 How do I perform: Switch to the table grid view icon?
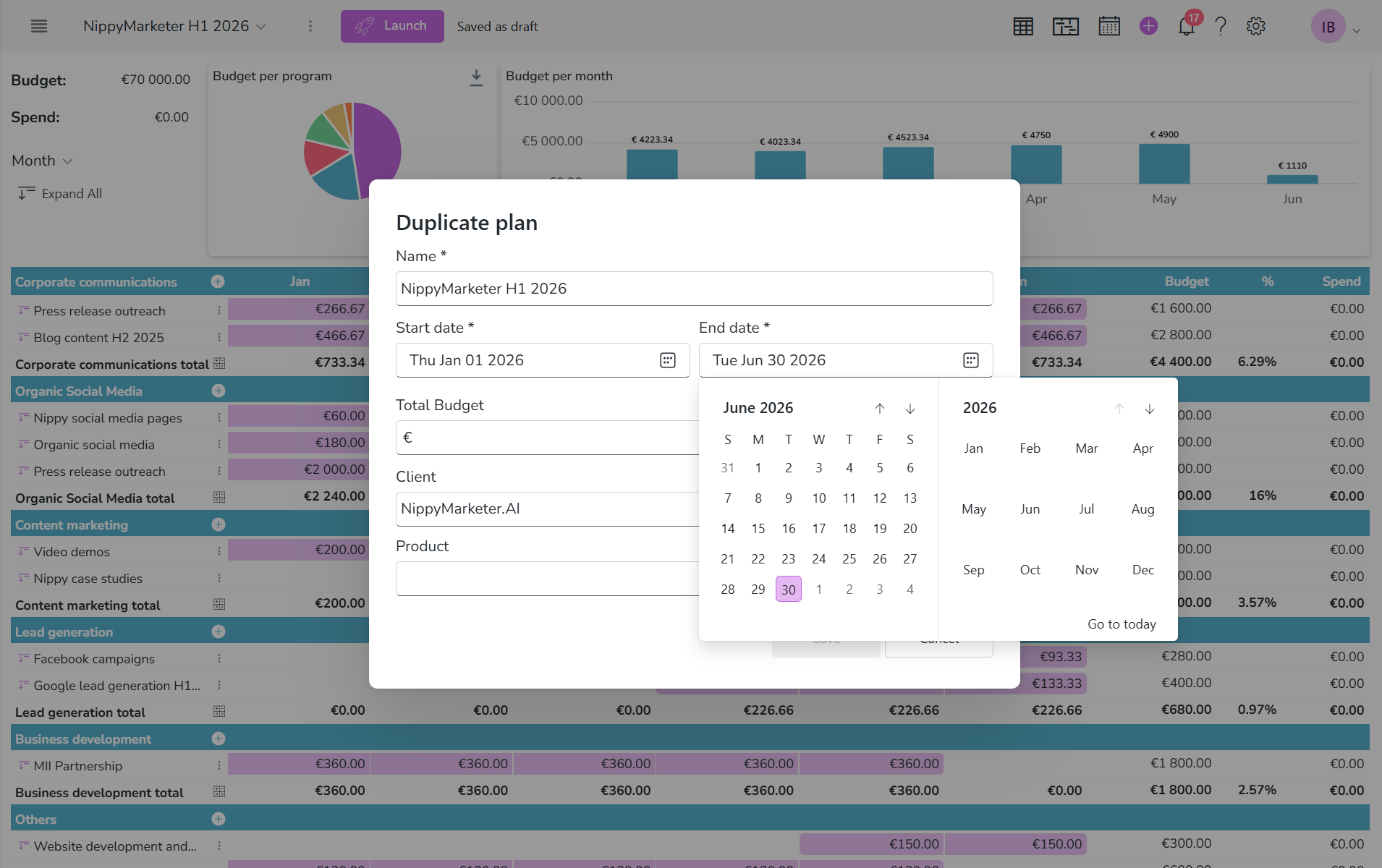[x=1023, y=27]
